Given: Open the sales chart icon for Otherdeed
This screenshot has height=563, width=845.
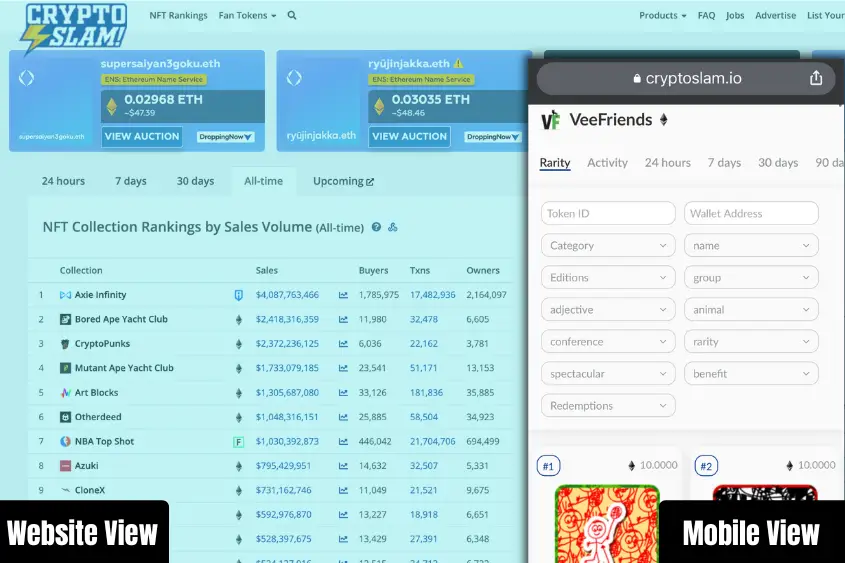Looking at the screenshot, I should [x=343, y=417].
